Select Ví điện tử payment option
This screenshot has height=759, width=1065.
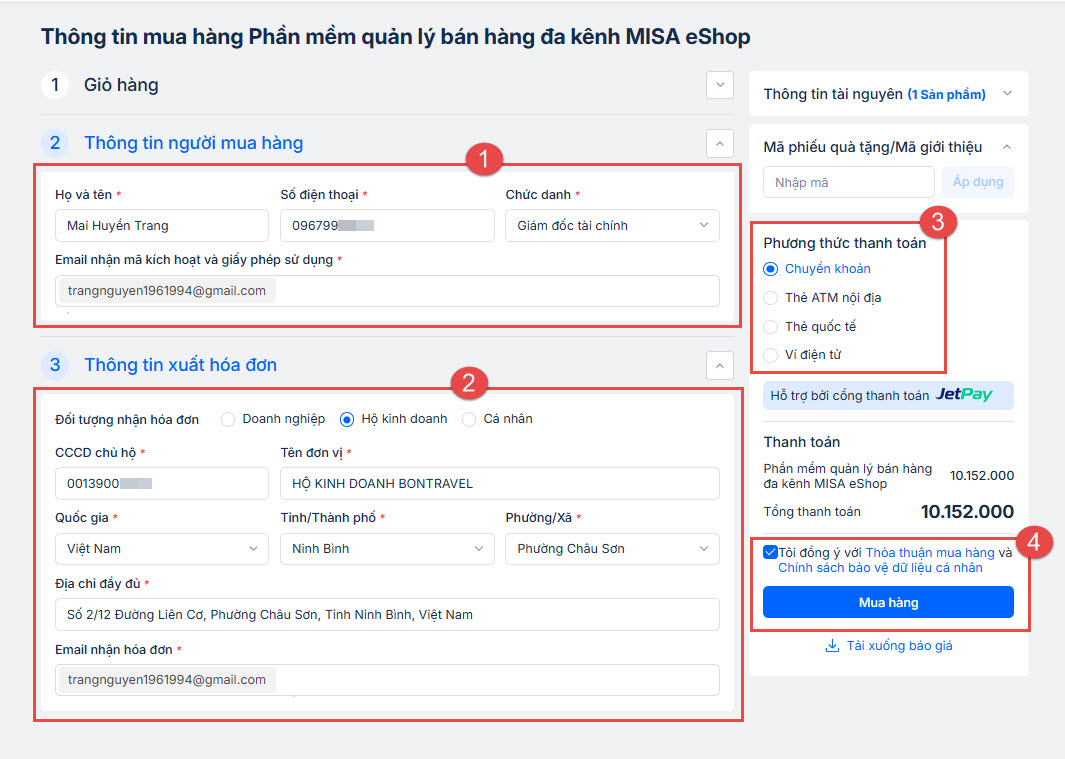click(770, 355)
